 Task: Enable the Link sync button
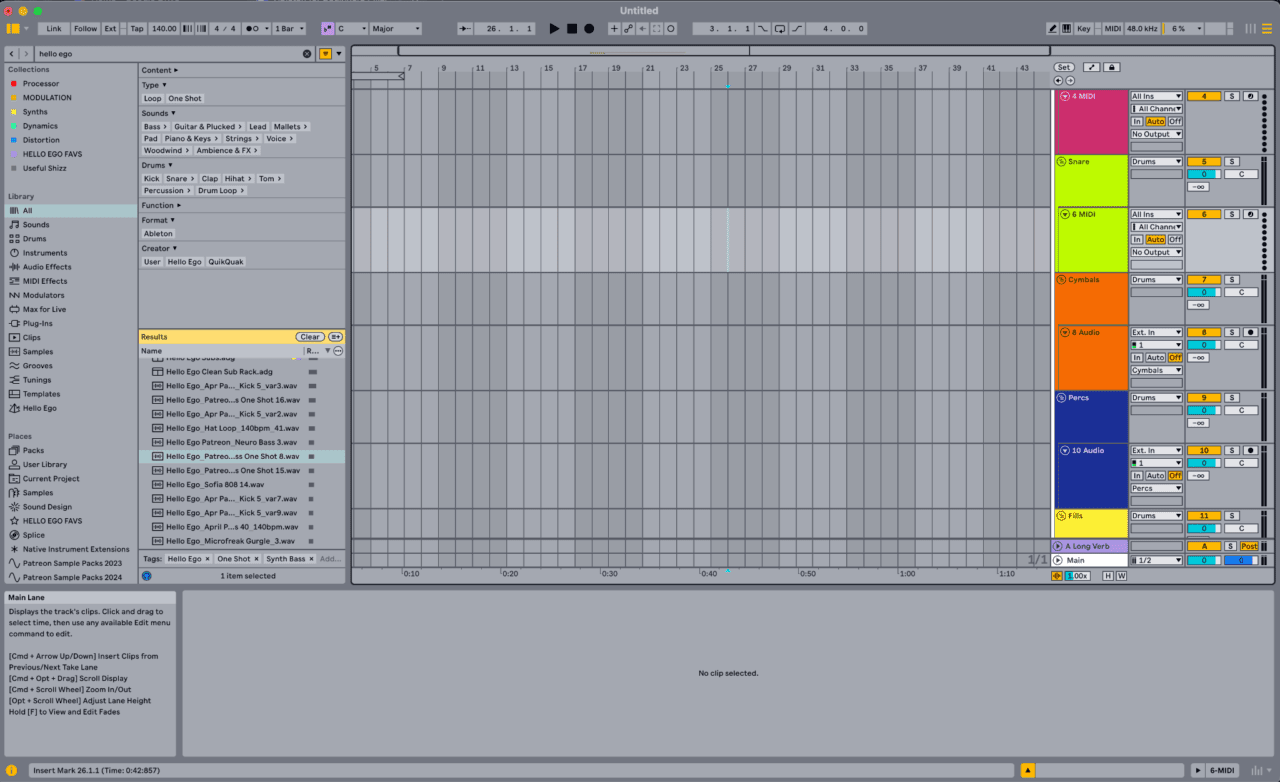(54, 29)
